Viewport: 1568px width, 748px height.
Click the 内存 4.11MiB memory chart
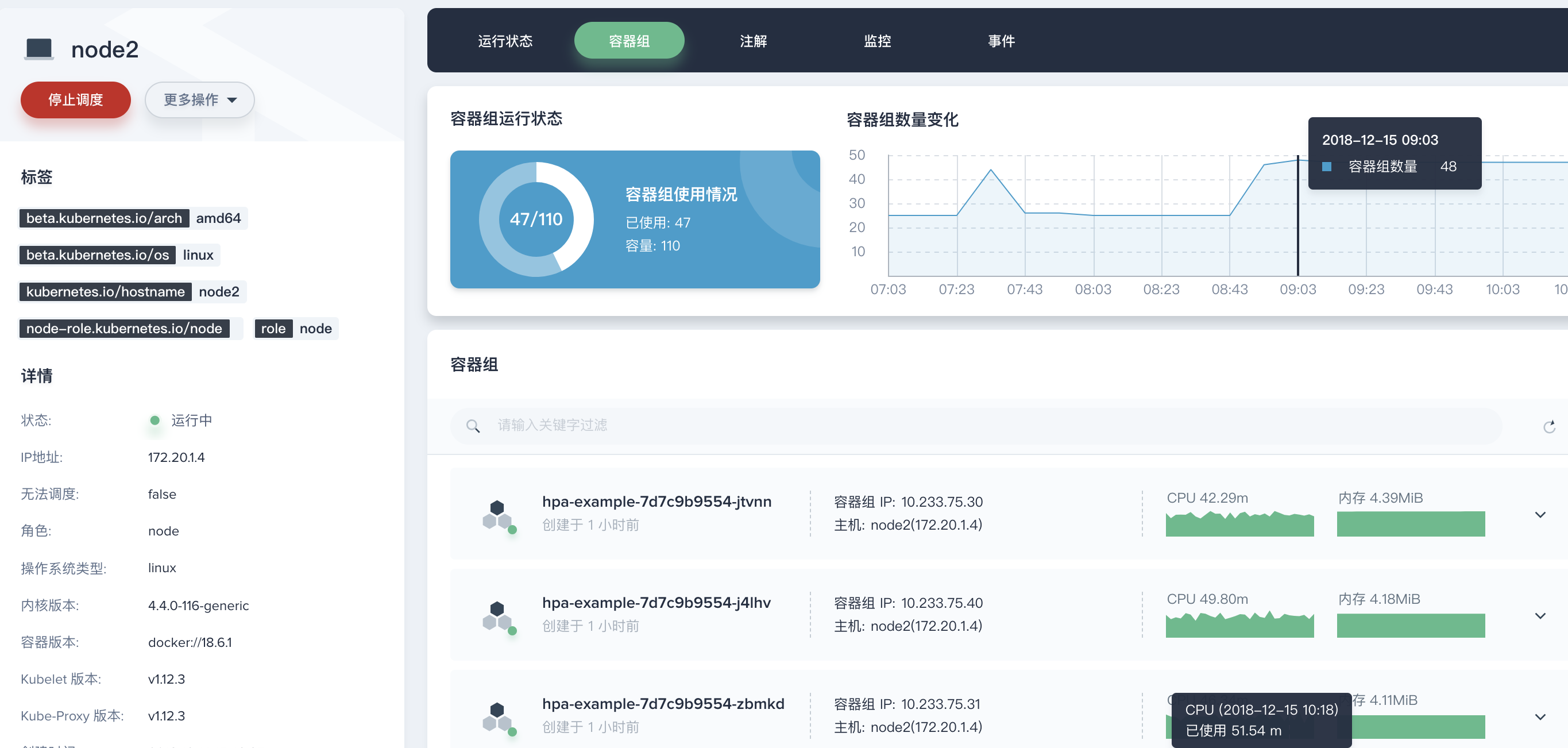[1418, 727]
